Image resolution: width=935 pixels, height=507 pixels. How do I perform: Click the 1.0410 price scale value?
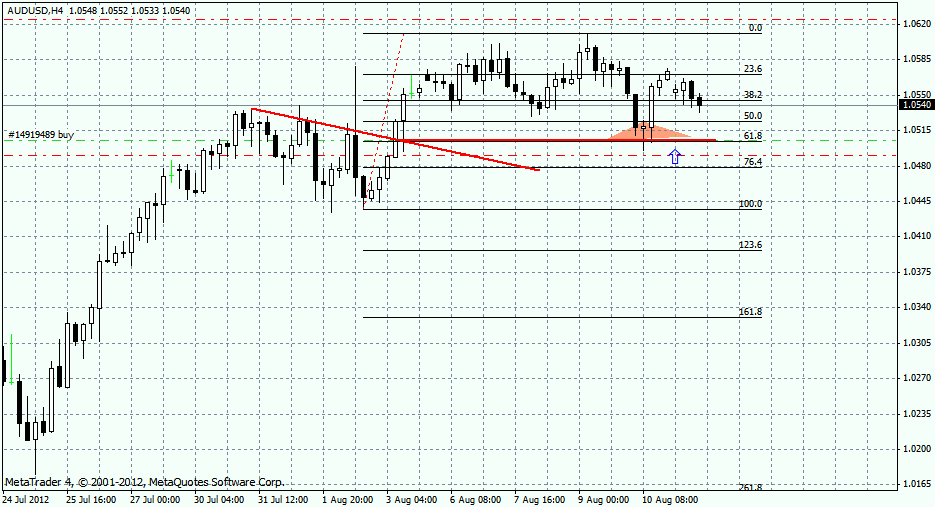[917, 236]
